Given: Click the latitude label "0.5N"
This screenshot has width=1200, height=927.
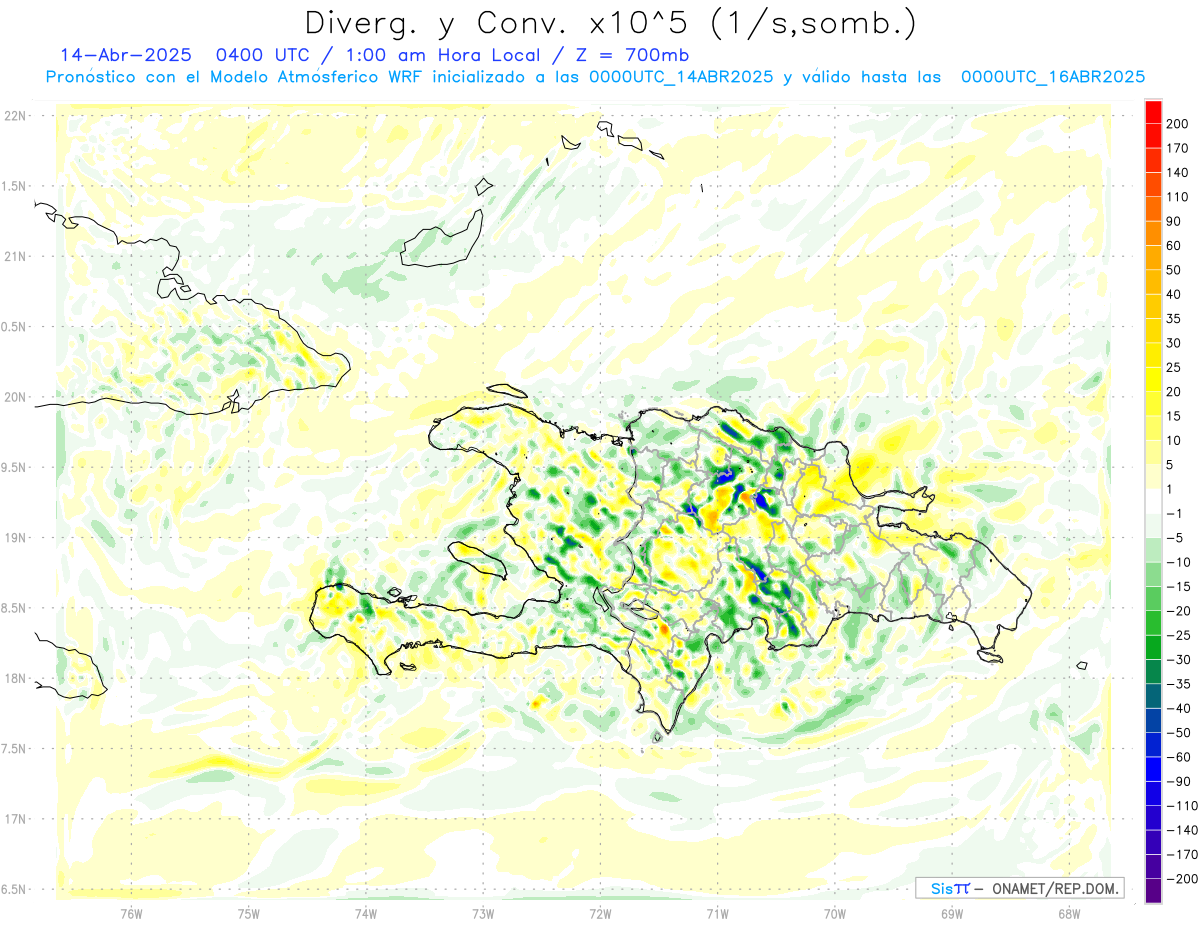Looking at the screenshot, I should (x=14, y=327).
